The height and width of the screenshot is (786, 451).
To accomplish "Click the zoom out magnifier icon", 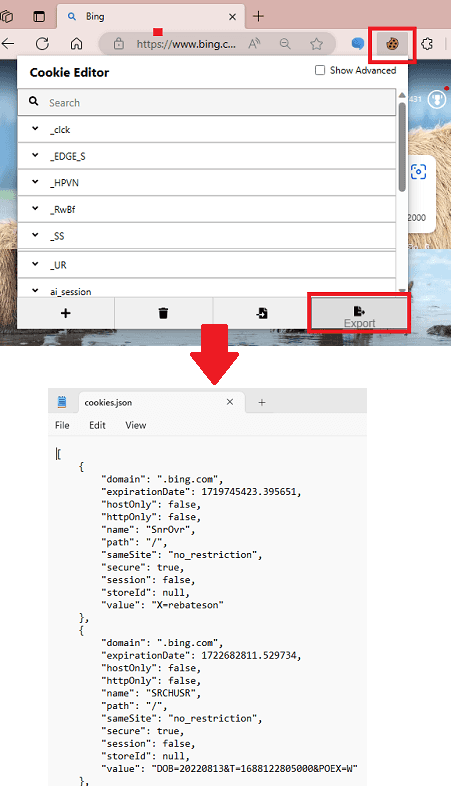I will pos(285,44).
